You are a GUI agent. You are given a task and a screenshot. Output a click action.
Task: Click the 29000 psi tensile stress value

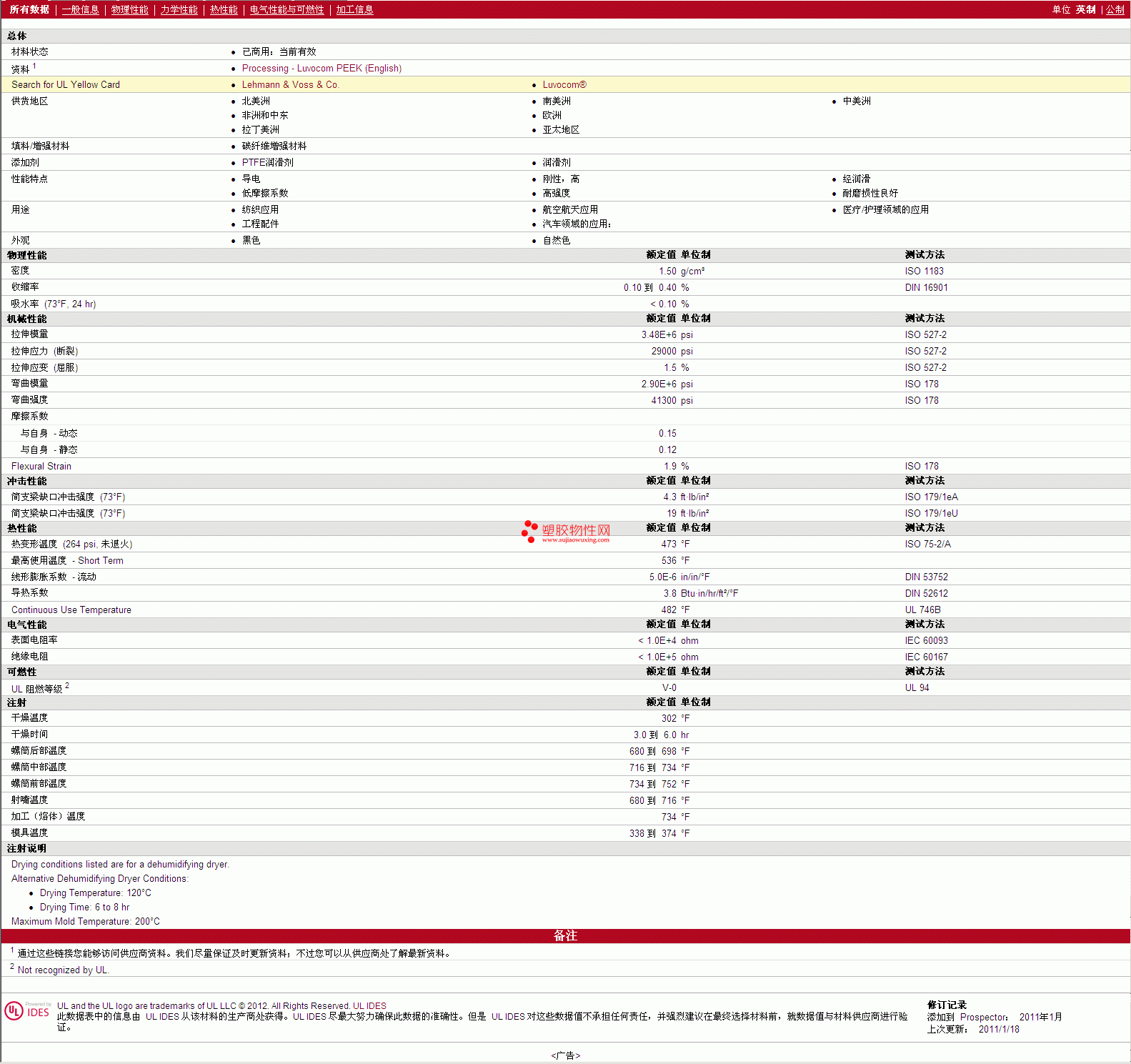tap(664, 352)
